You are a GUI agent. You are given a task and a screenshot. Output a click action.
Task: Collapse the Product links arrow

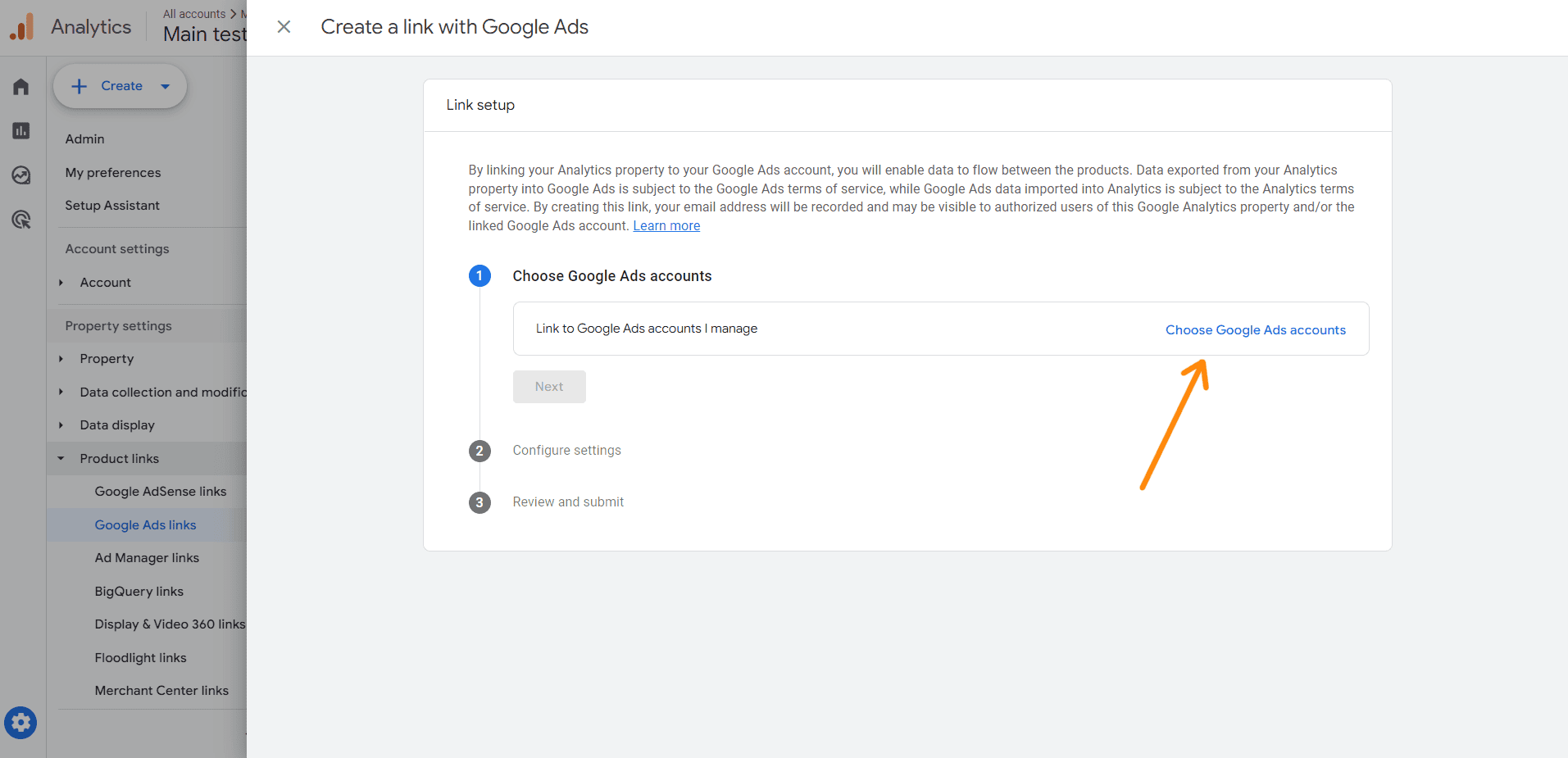pos(61,459)
